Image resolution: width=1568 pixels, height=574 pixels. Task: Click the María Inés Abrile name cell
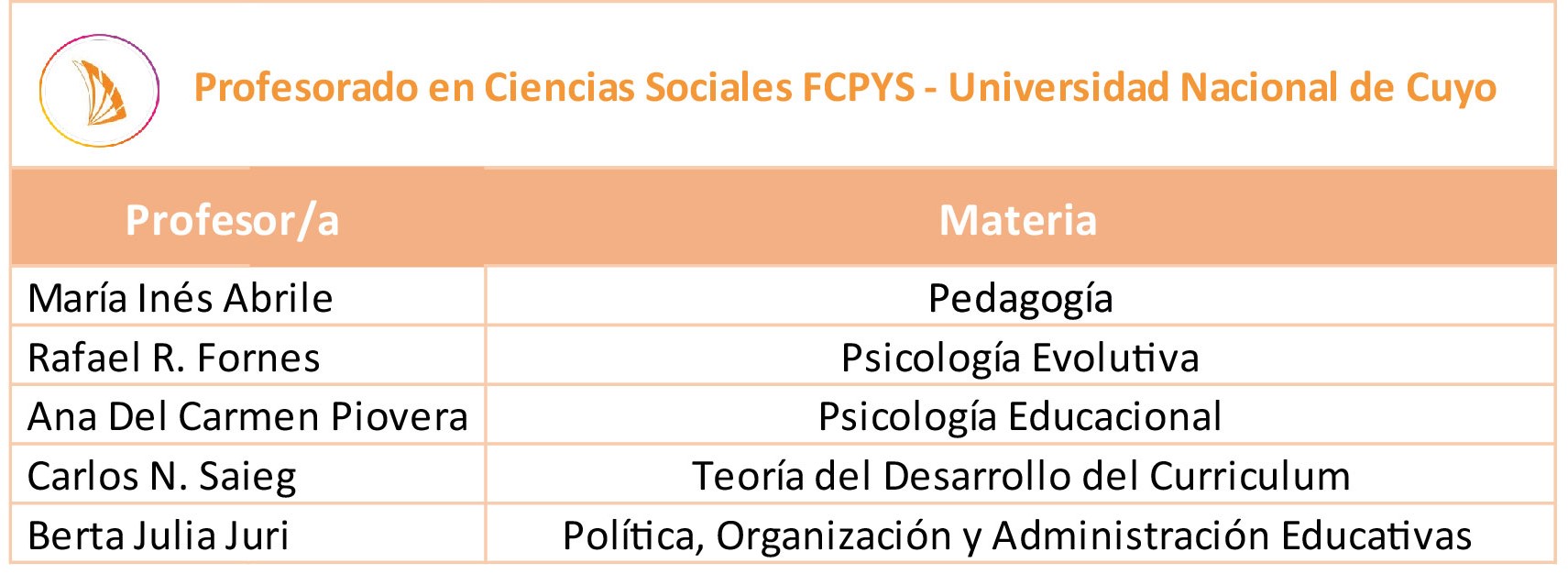(x=181, y=299)
